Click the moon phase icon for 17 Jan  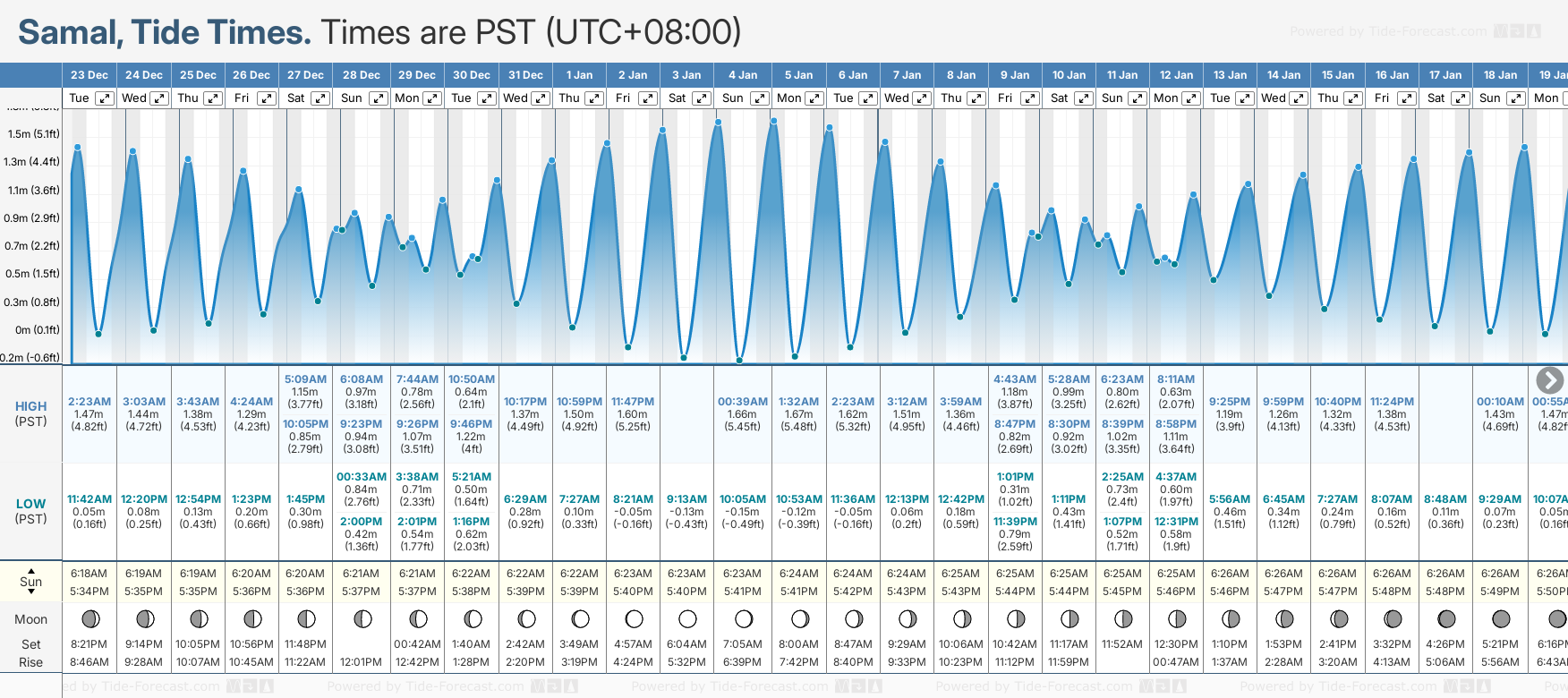[1445, 619]
